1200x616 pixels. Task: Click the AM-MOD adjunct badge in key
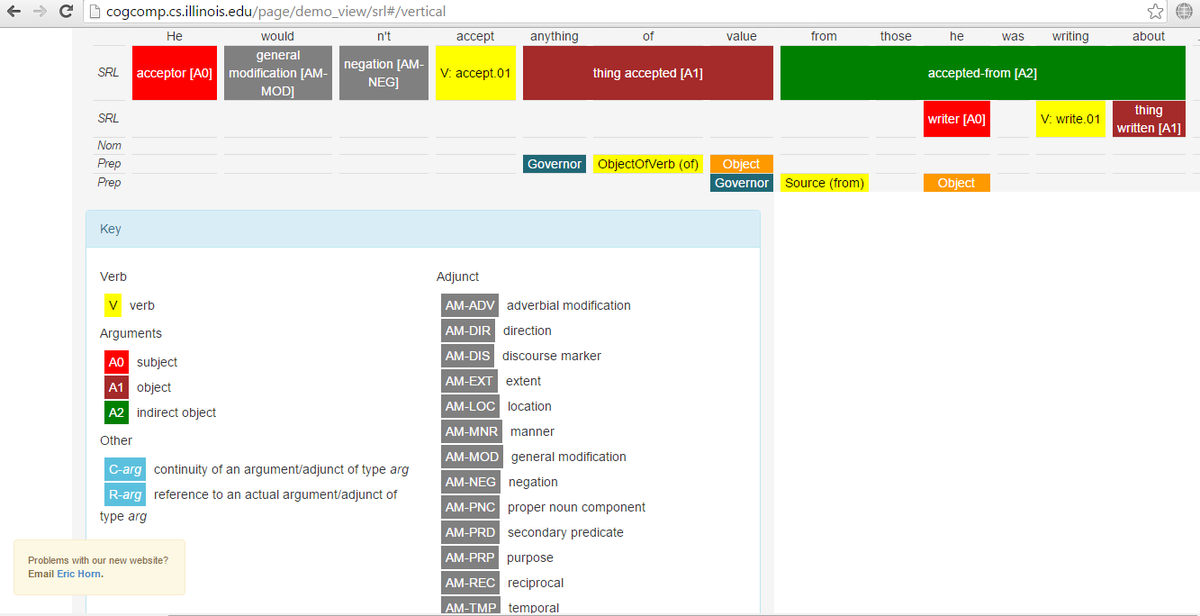point(472,456)
